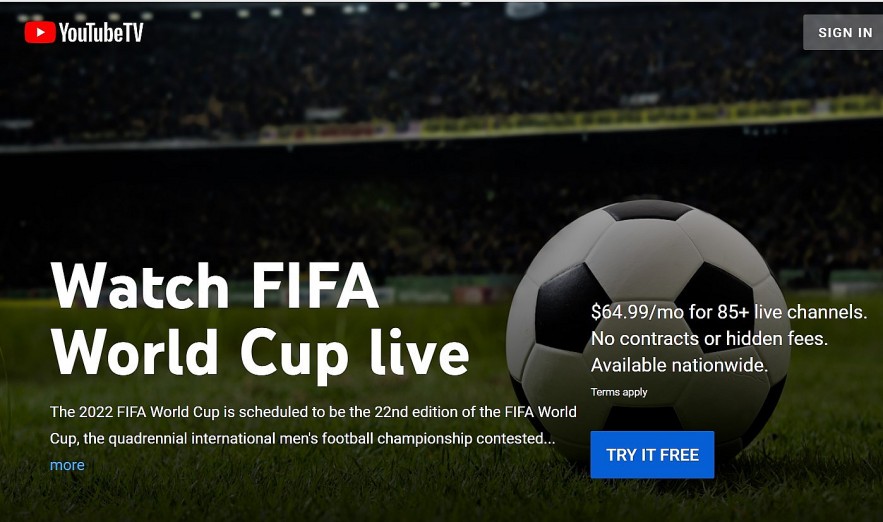
Task: Click the soccer ball image
Action: pyautogui.click(x=648, y=332)
